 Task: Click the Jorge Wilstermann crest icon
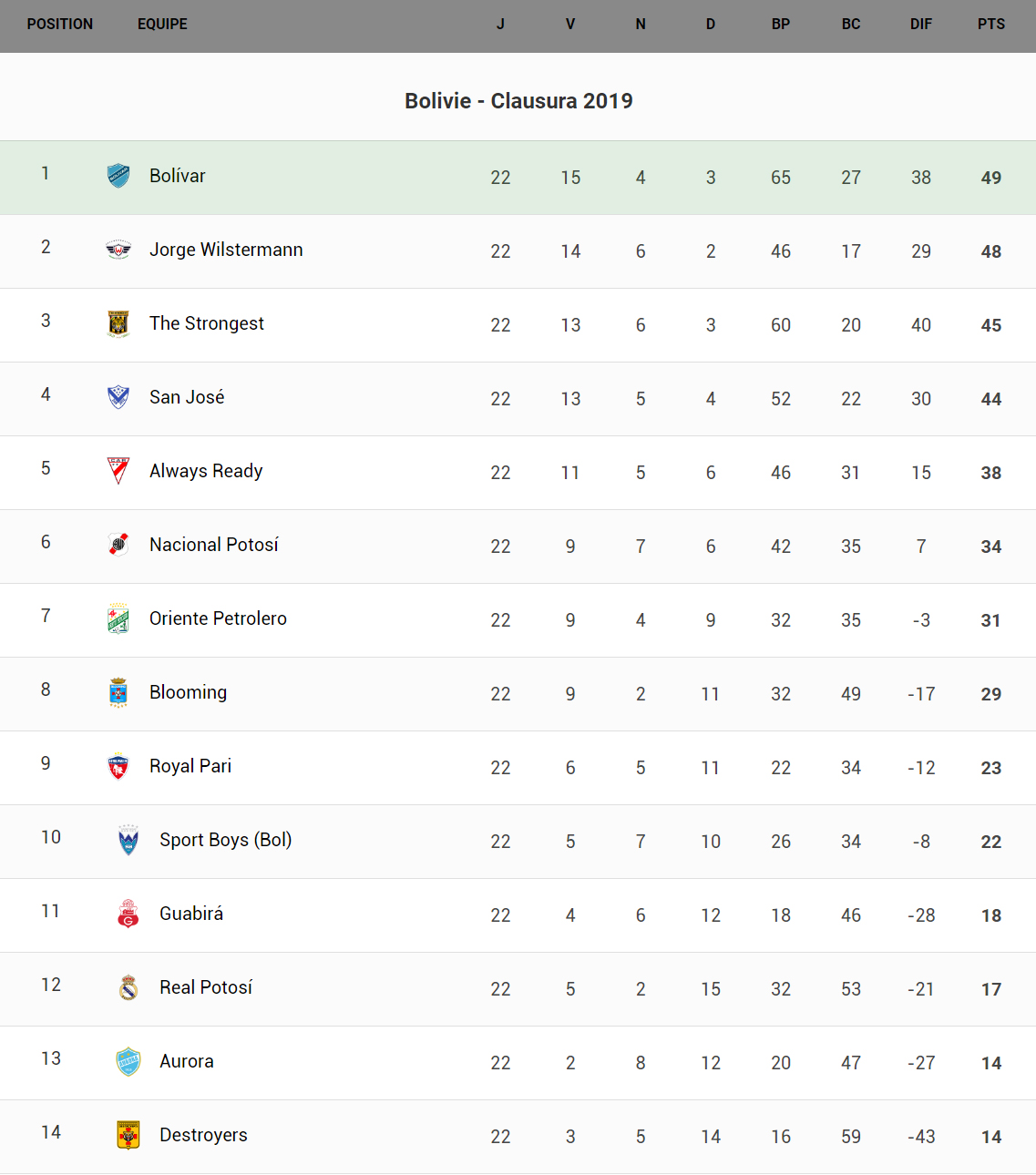[x=118, y=250]
